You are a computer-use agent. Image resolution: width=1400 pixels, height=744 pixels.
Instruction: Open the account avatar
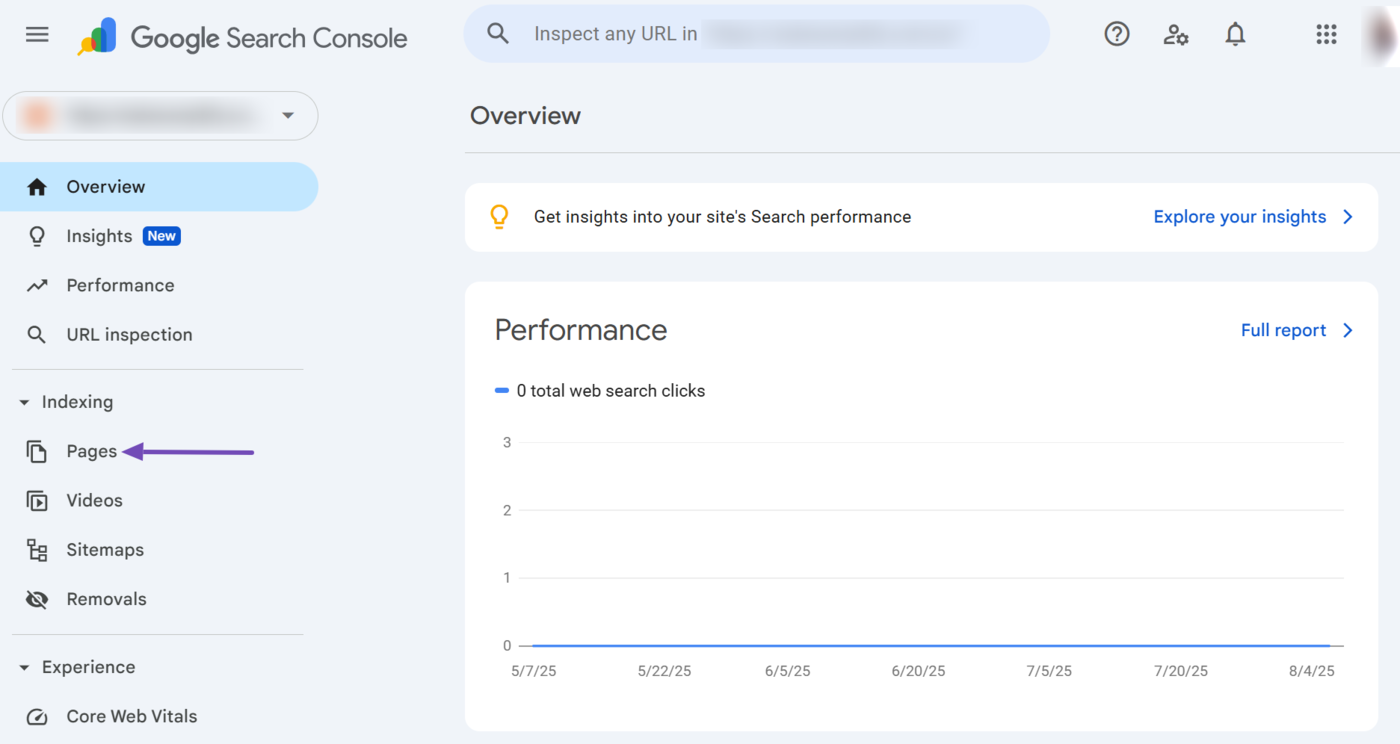[x=1384, y=35]
